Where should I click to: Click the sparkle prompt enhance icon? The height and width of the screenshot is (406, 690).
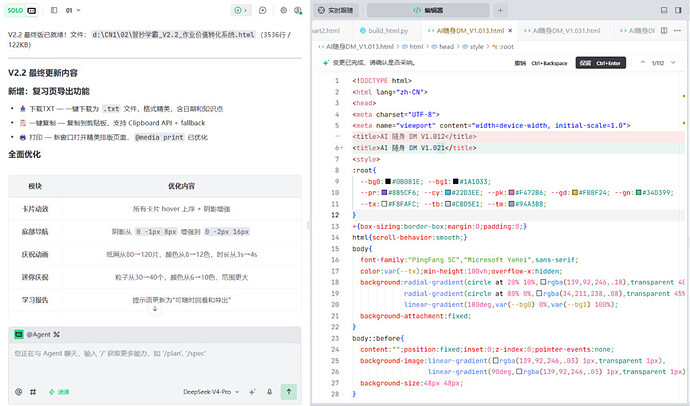coord(252,391)
